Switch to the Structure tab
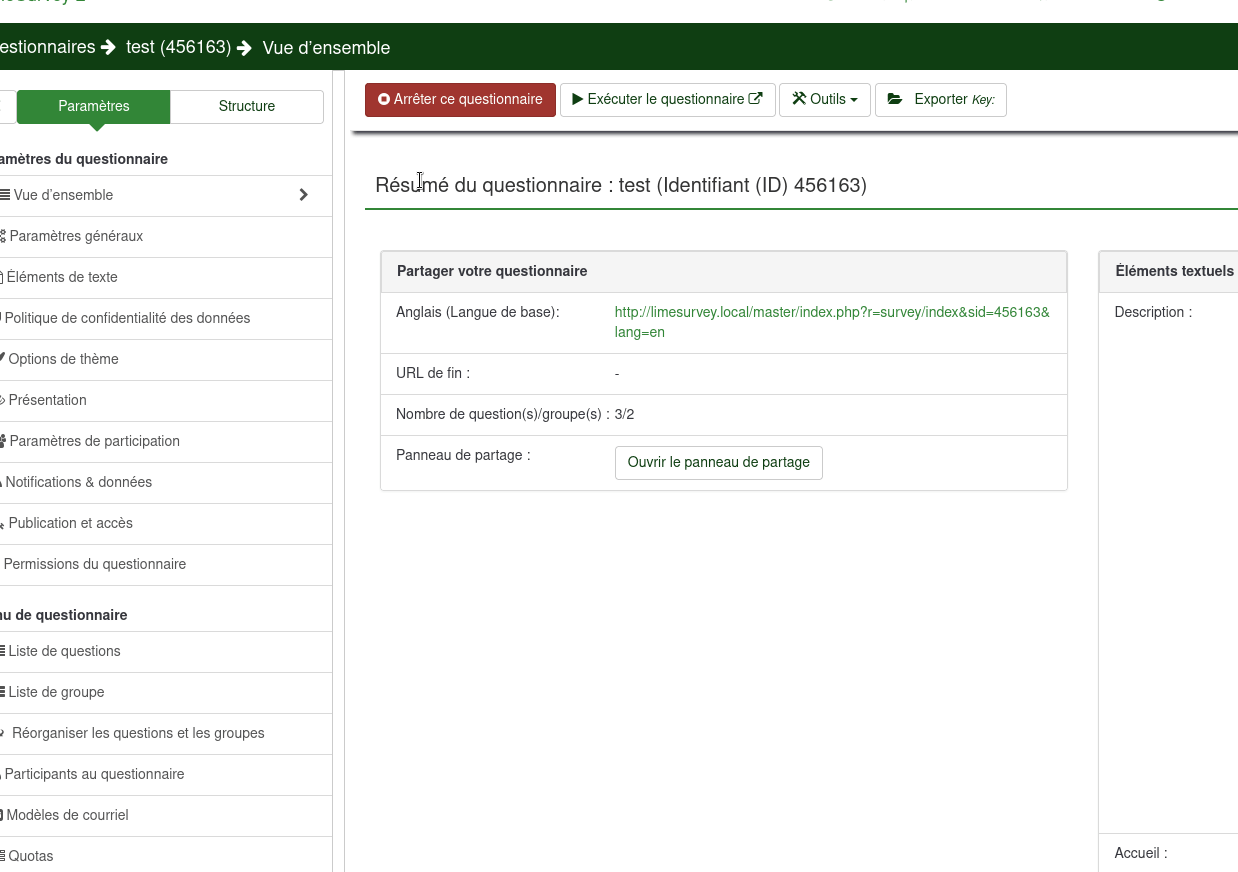 (x=246, y=107)
